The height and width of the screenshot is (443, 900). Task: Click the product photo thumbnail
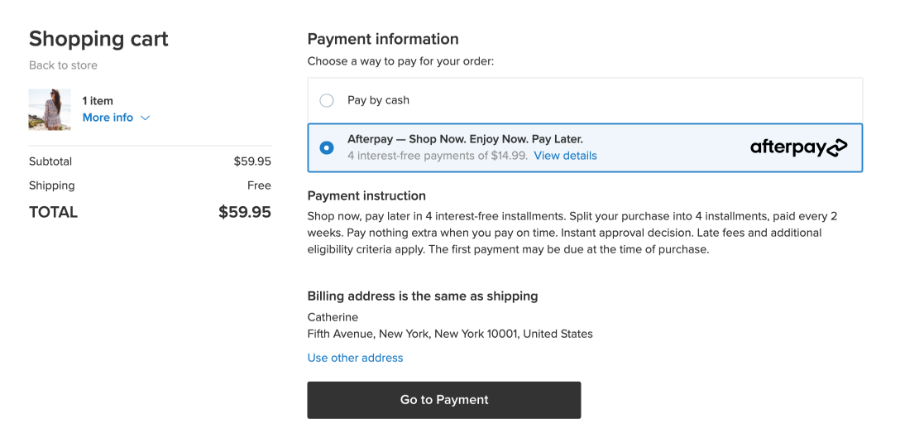[49, 110]
